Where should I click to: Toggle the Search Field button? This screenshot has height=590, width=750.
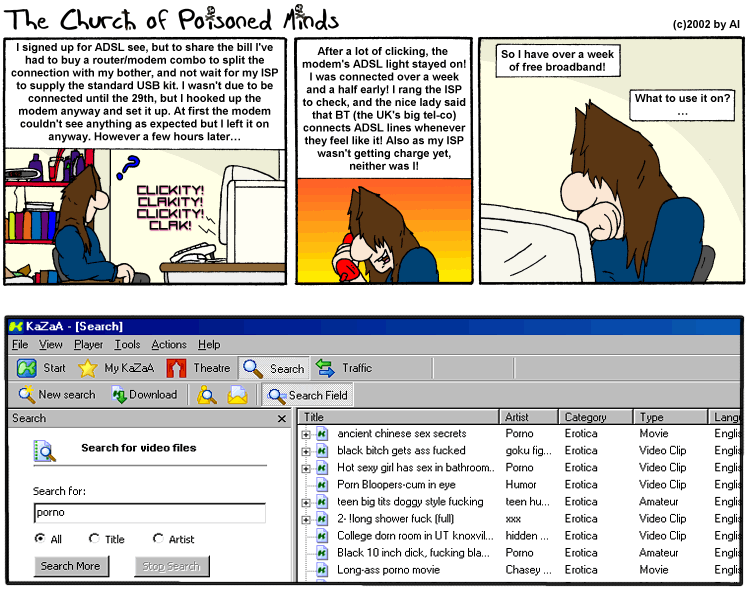pyautogui.click(x=308, y=395)
